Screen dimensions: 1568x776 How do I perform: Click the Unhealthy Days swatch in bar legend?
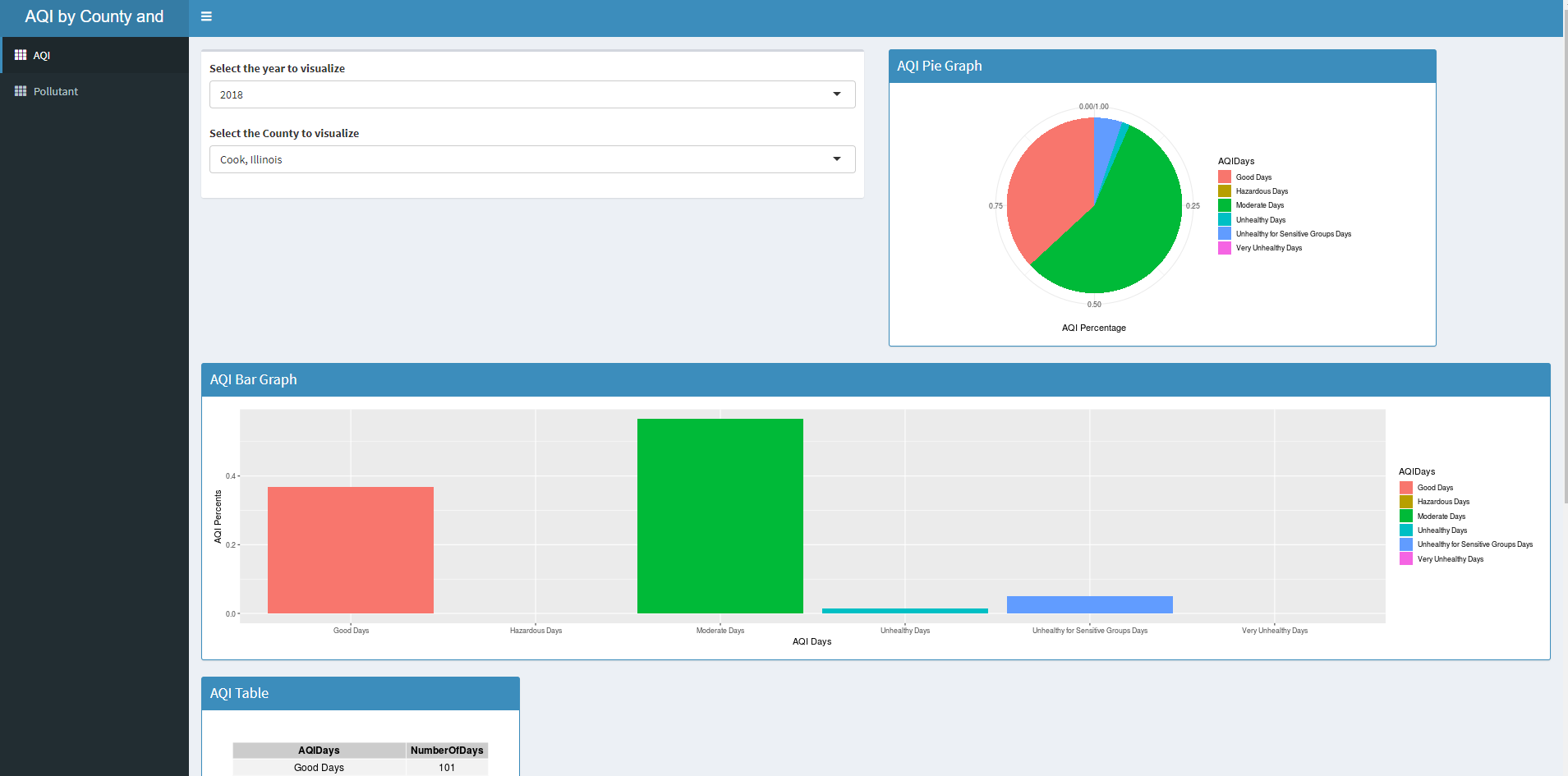pos(1406,530)
